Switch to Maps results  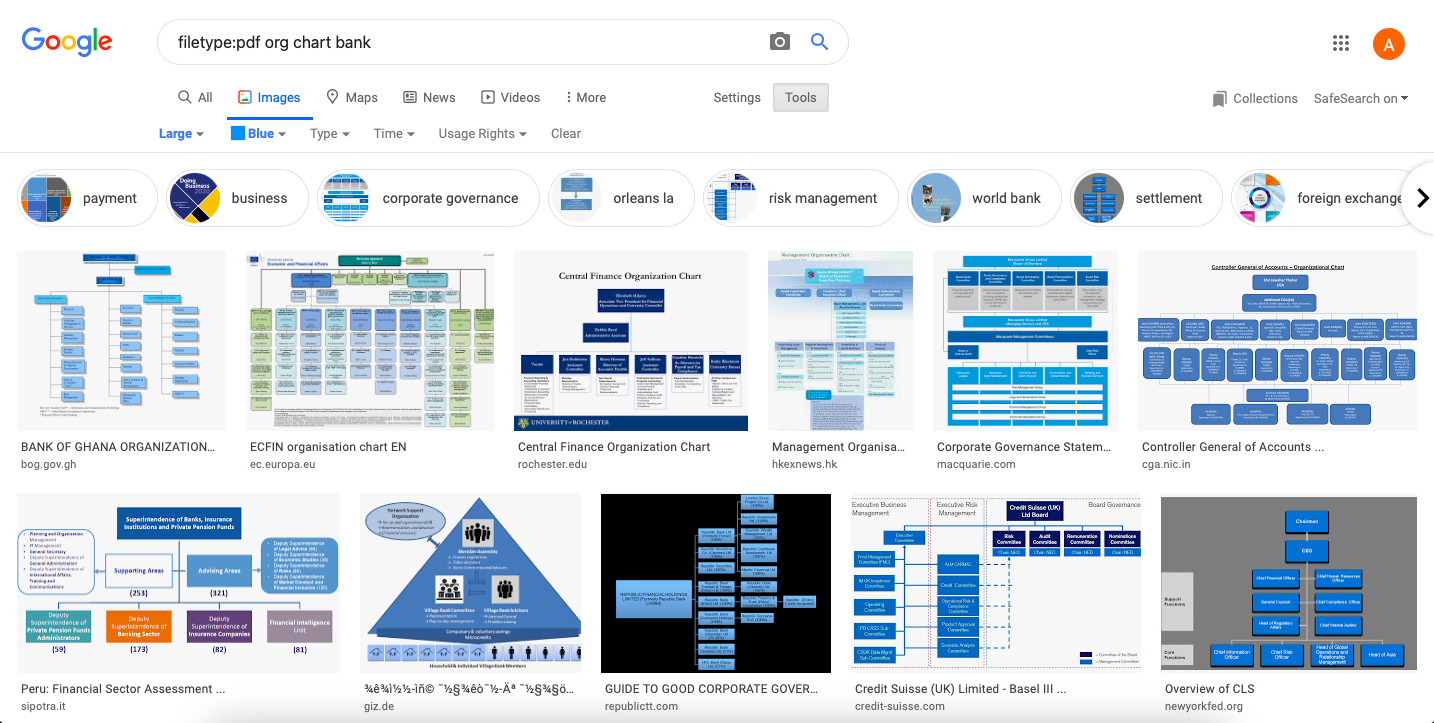352,97
